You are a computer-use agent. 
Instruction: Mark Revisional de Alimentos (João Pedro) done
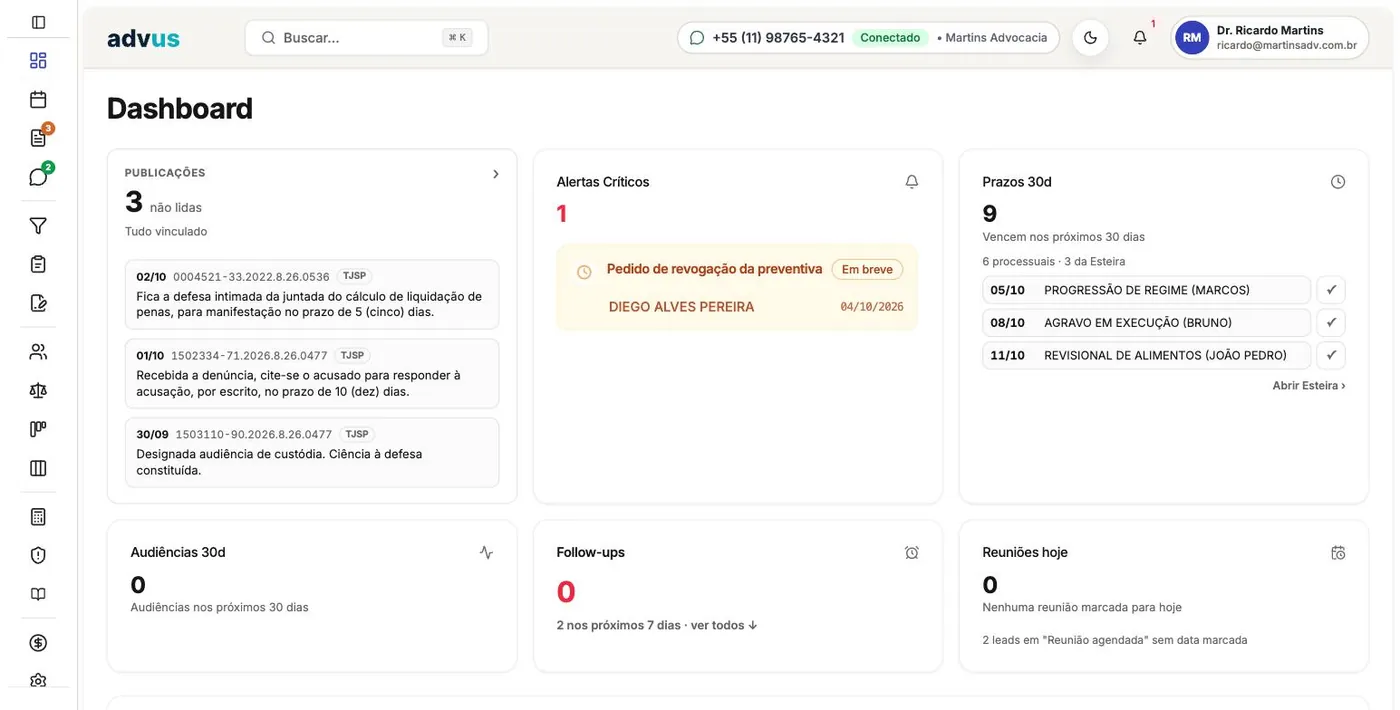1331,355
